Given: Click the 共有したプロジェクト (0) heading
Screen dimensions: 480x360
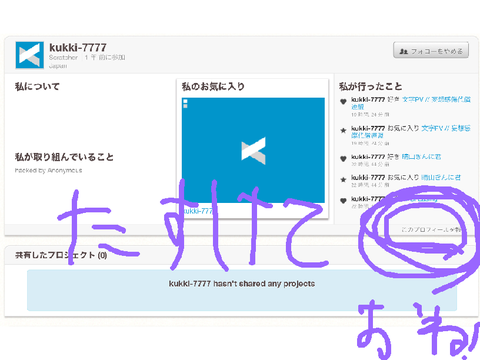Looking at the screenshot, I should [61, 255].
